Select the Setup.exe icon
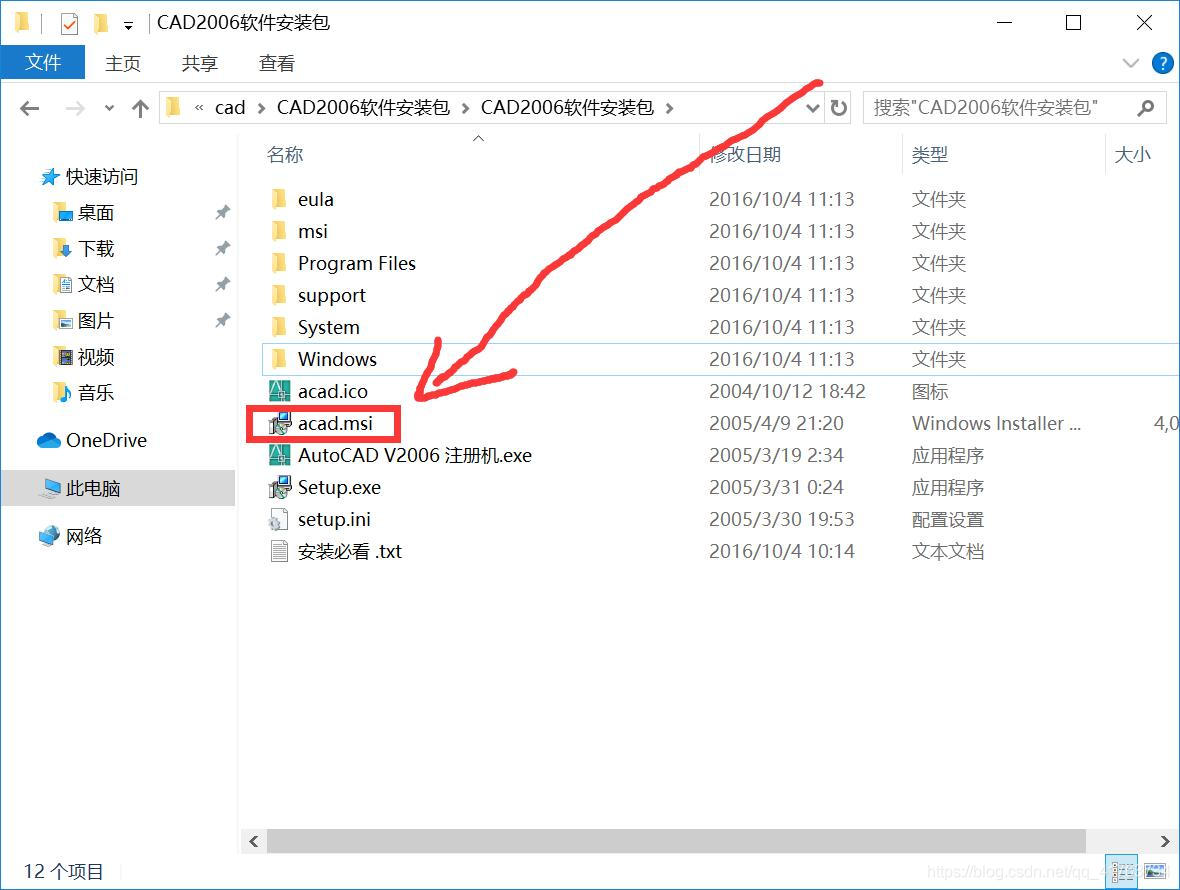The height and width of the screenshot is (890, 1180). pyautogui.click(x=279, y=488)
